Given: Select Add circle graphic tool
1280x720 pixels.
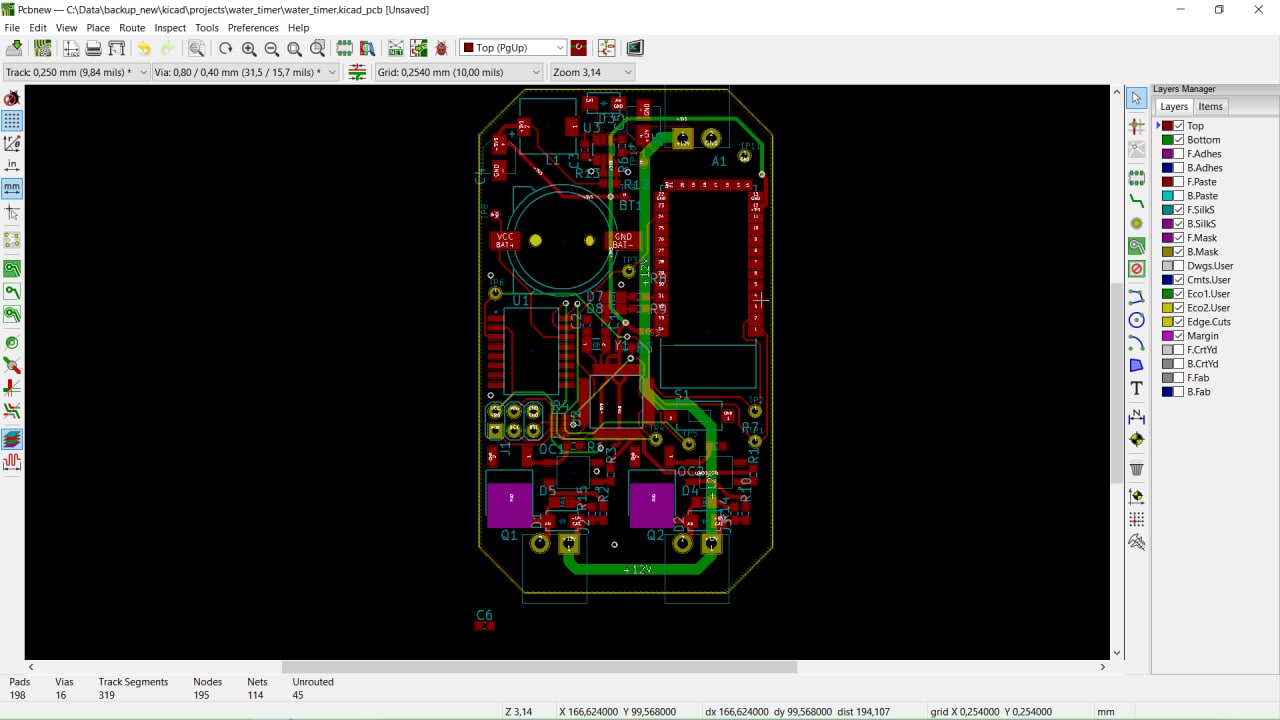Looking at the screenshot, I should coord(1136,320).
